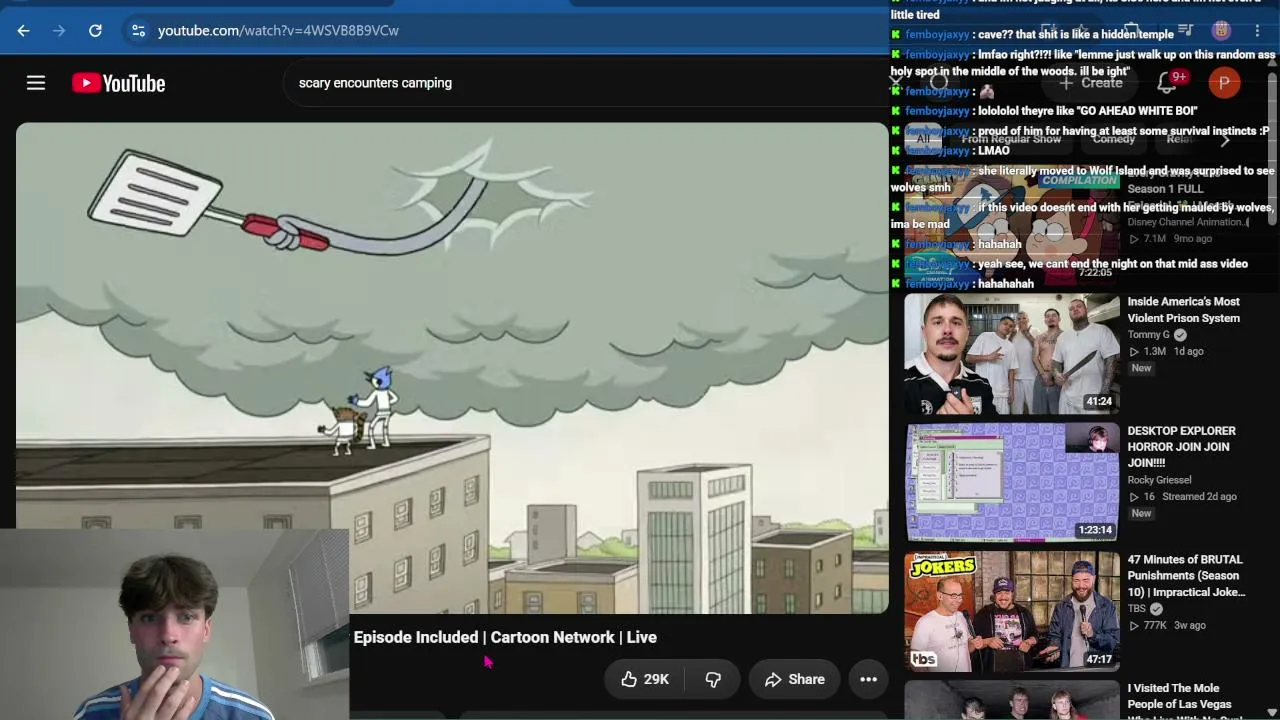This screenshot has height=720, width=1280.
Task: Show more filter chips with the right chevron
Action: tap(1225, 140)
